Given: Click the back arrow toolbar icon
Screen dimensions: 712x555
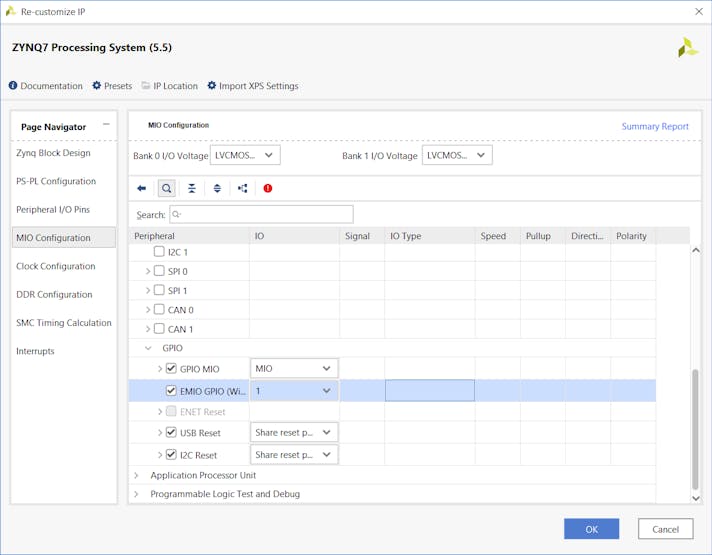Looking at the screenshot, I should tap(142, 188).
